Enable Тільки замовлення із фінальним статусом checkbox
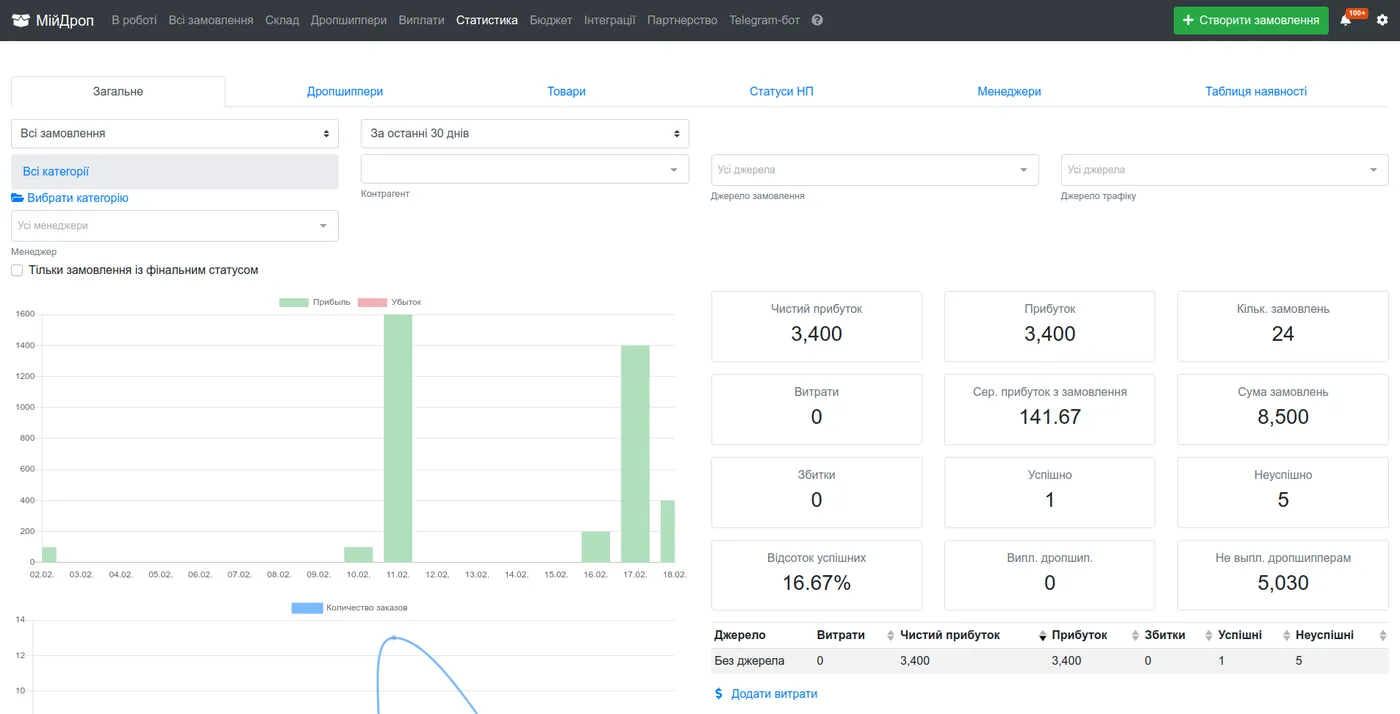Image resolution: width=1400 pixels, height=714 pixels. (17, 270)
